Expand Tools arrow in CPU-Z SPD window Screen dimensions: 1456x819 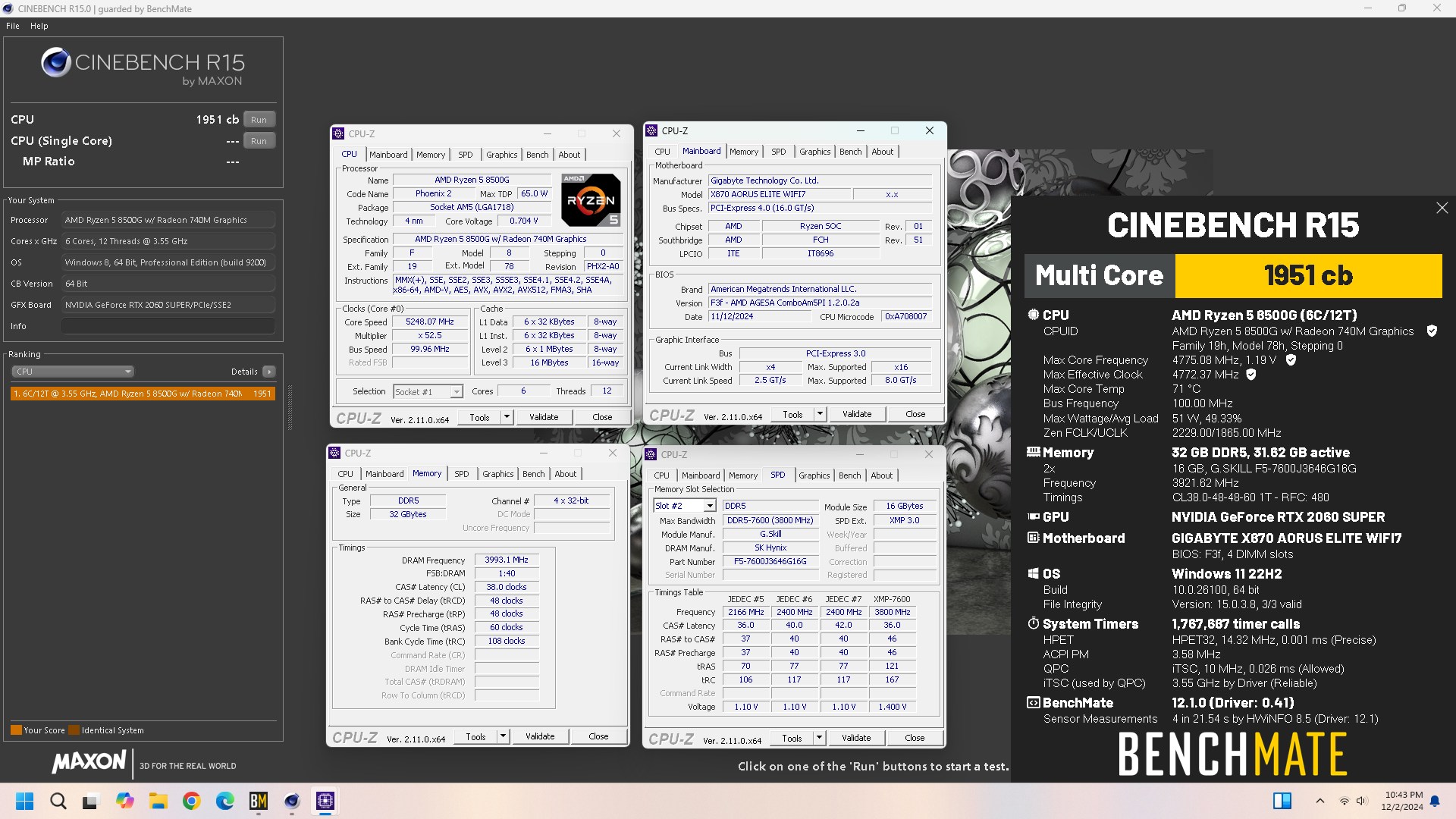coord(819,738)
